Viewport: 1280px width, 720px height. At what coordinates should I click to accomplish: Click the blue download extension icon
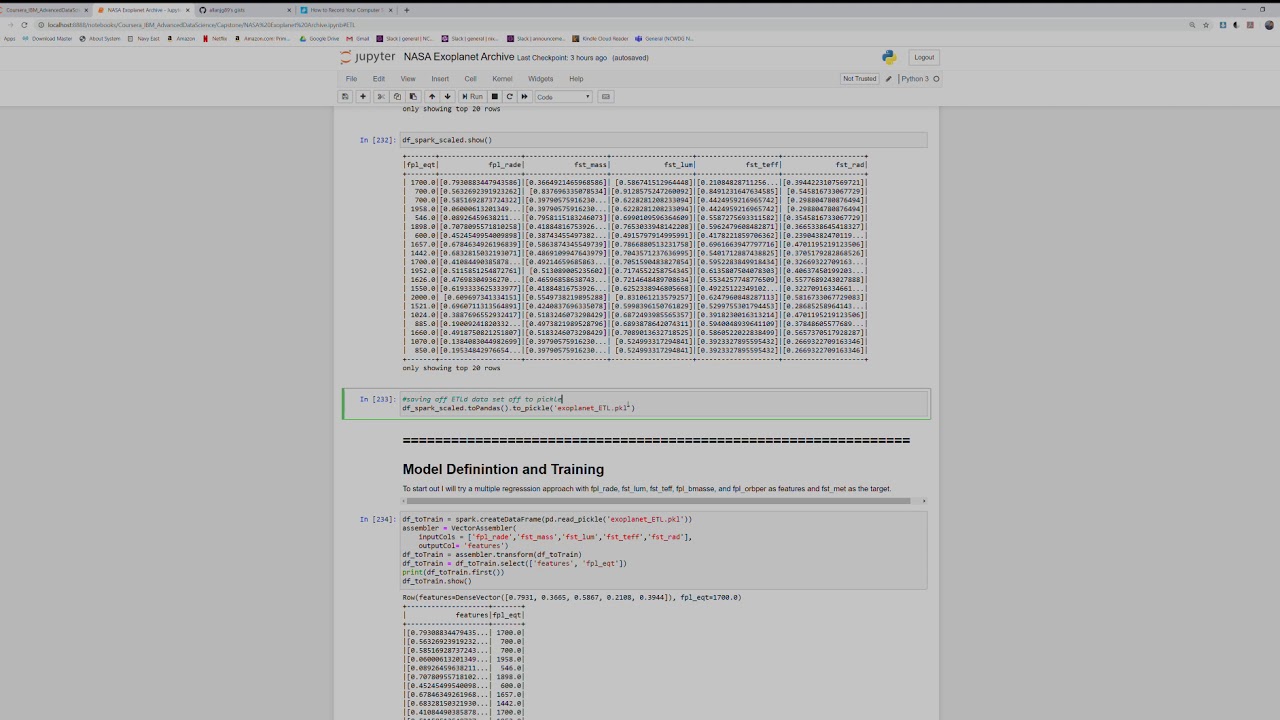click(x=1223, y=25)
